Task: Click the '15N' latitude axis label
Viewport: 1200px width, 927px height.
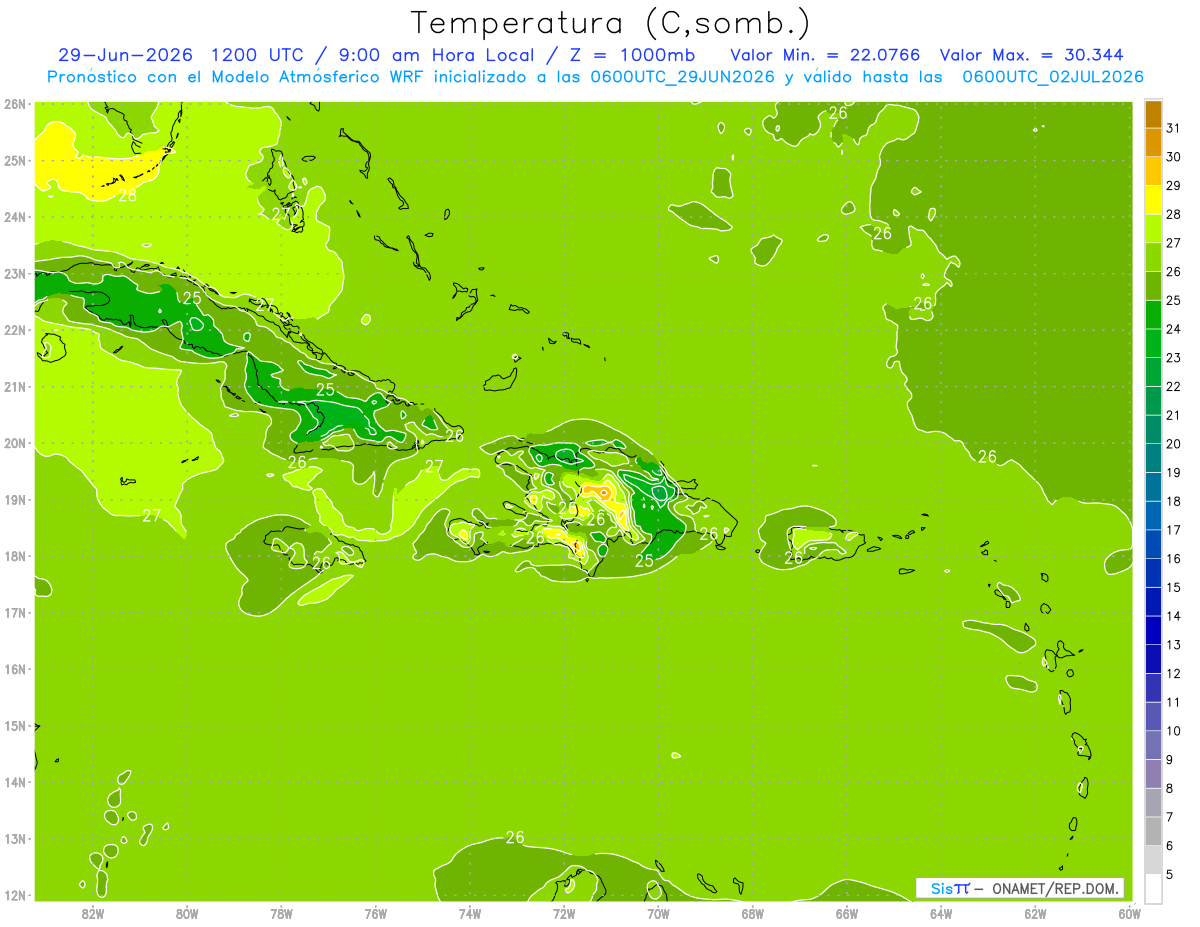Action: click(15, 725)
